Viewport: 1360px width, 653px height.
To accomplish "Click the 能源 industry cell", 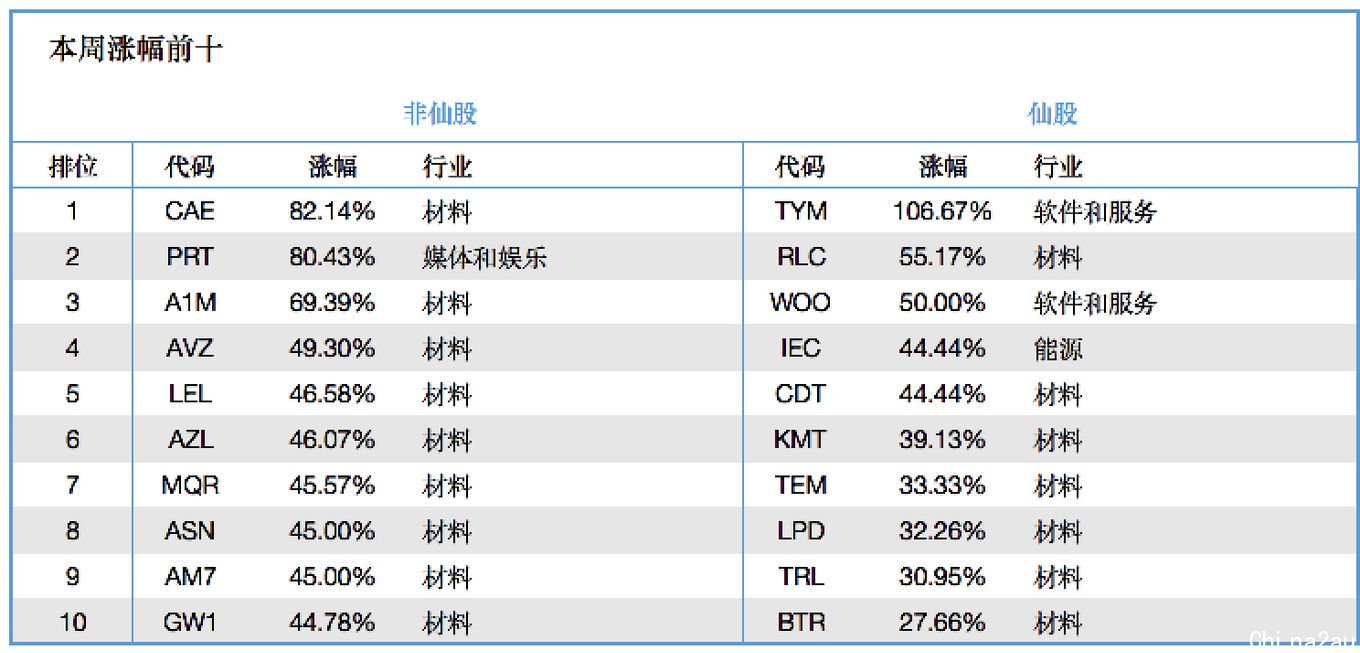I will (1058, 349).
